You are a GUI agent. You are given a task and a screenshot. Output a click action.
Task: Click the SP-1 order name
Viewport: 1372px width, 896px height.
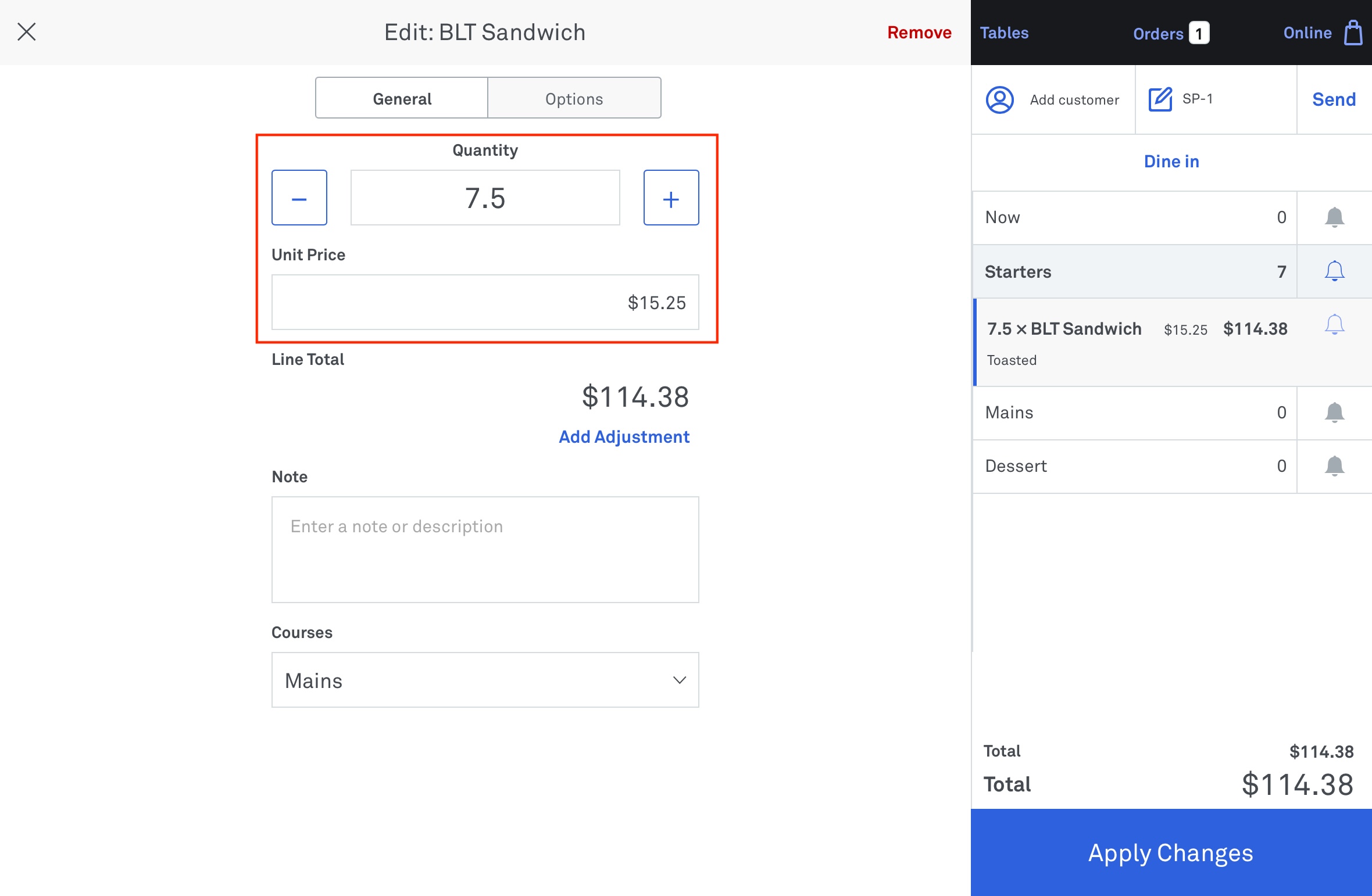point(1198,99)
